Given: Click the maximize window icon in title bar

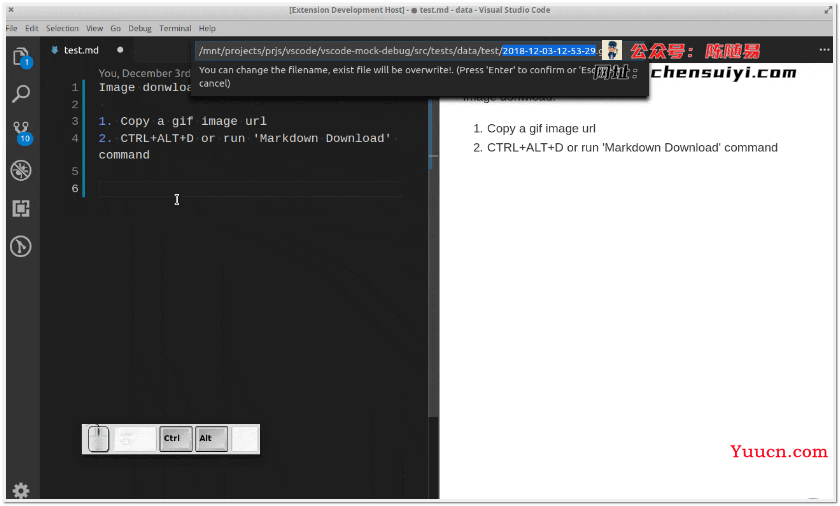Looking at the screenshot, I should pos(828,10).
